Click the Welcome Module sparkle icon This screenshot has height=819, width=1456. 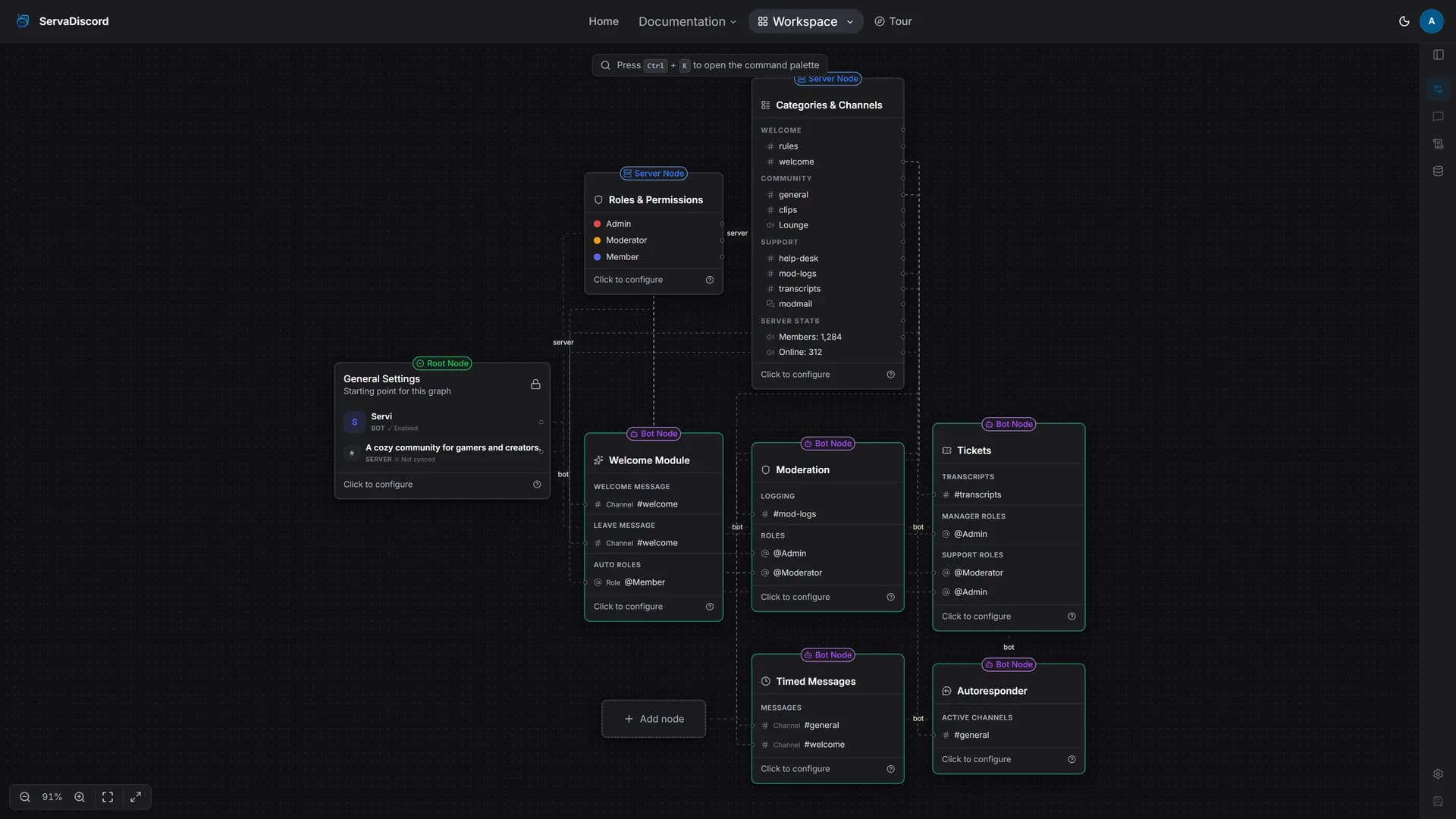pos(598,460)
